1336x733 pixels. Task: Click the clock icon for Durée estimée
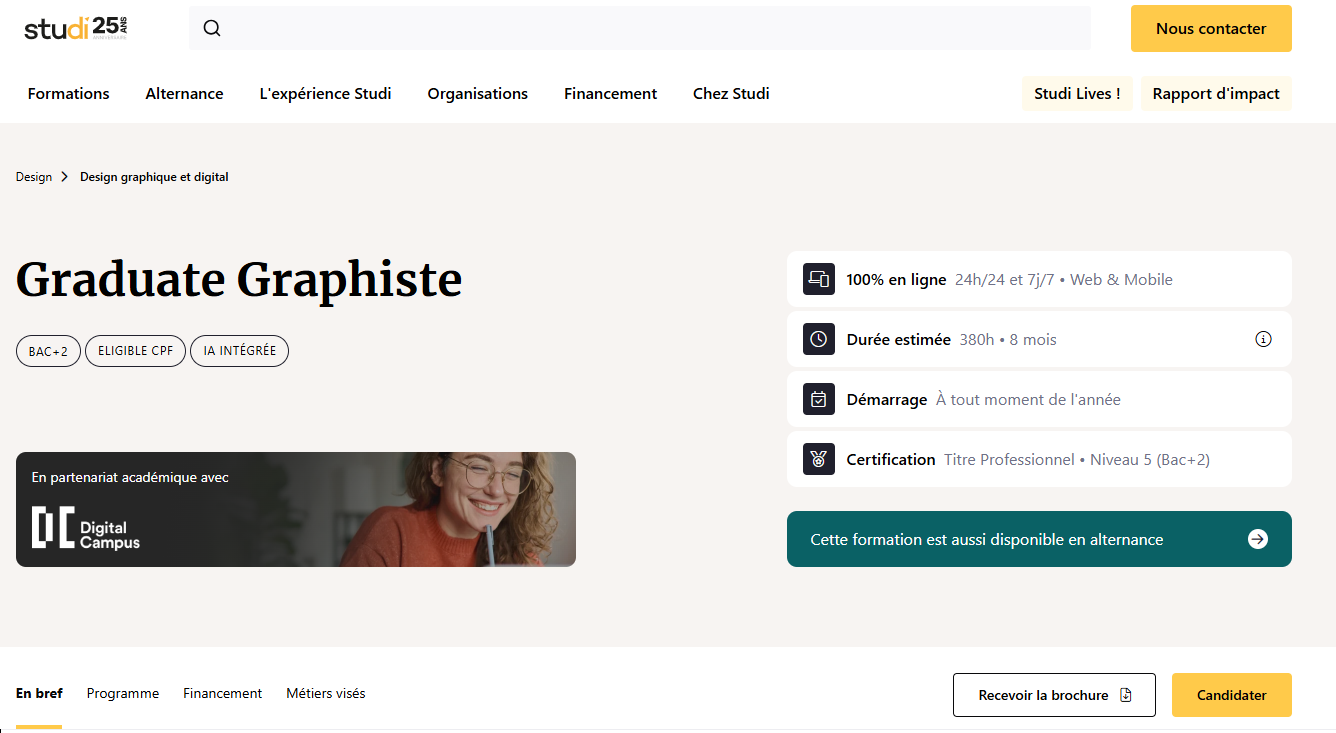(x=819, y=339)
